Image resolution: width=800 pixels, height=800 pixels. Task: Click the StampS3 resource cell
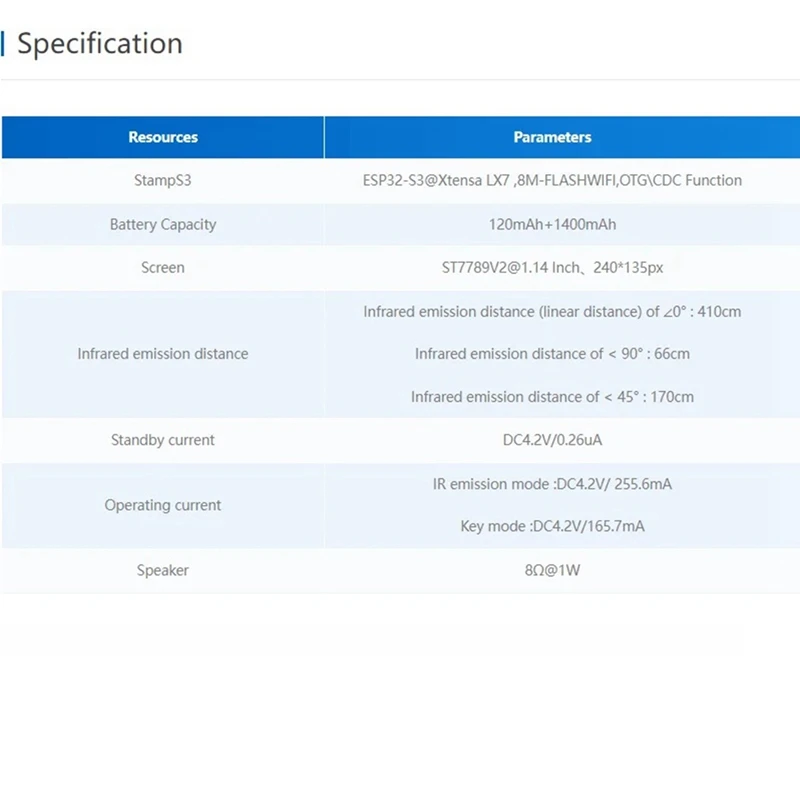pyautogui.click(x=163, y=181)
